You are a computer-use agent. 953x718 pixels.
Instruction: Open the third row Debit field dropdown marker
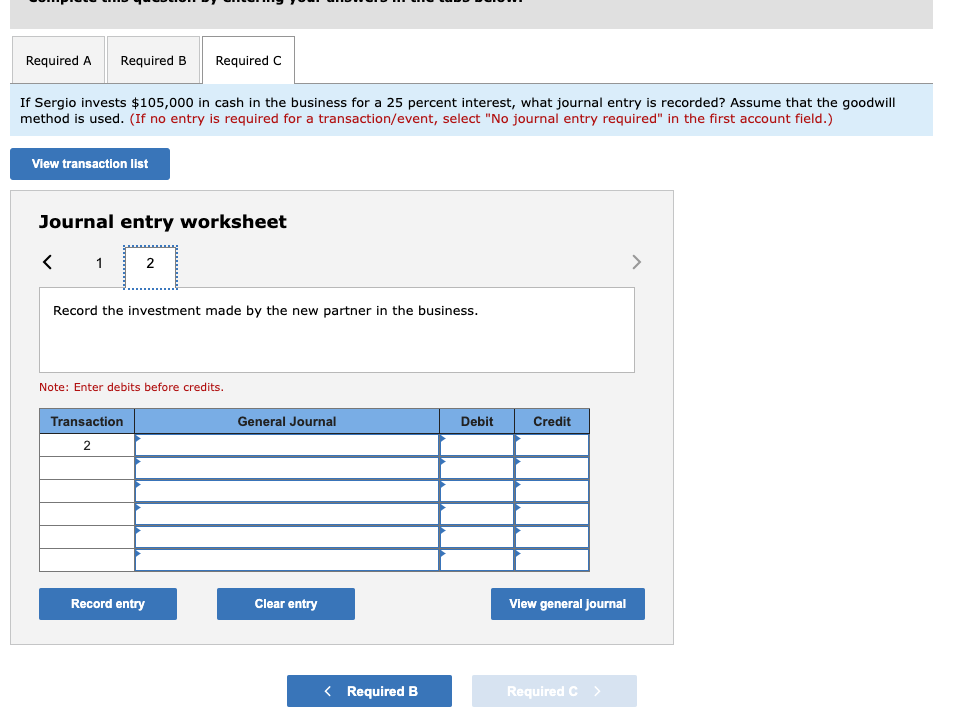443,489
